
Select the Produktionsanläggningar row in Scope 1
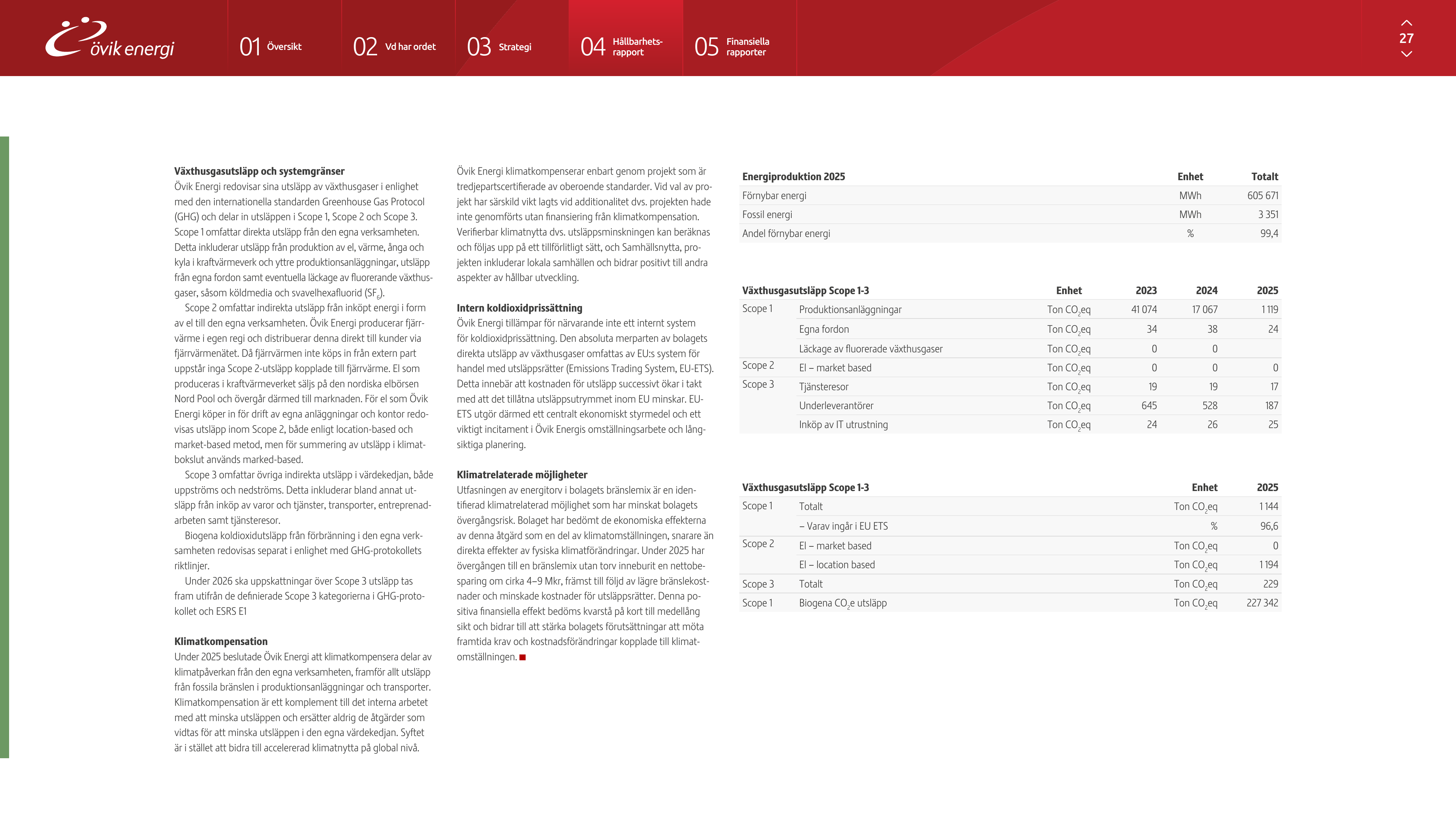(x=1010, y=309)
